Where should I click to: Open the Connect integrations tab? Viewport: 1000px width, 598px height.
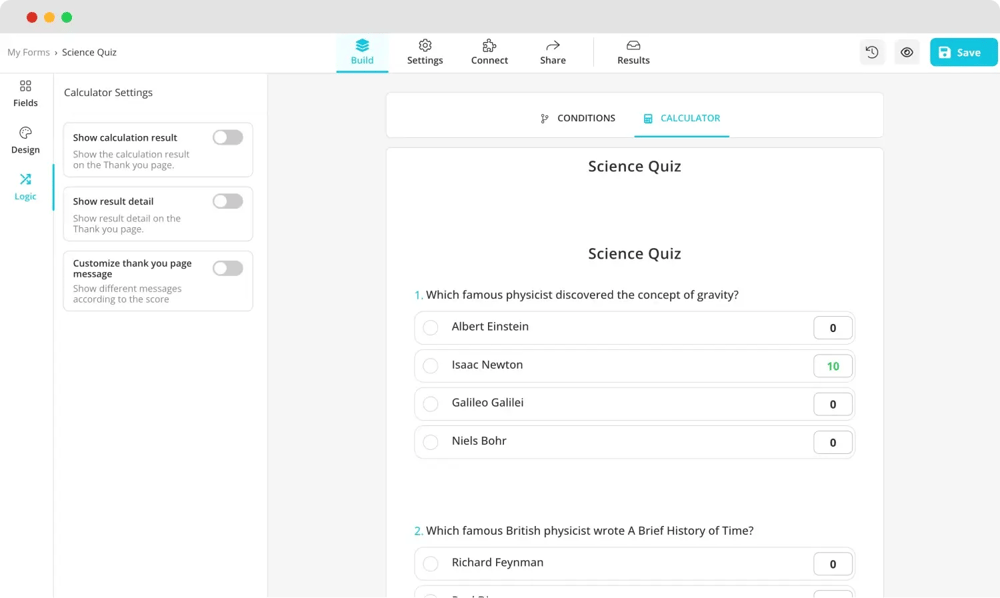489,52
